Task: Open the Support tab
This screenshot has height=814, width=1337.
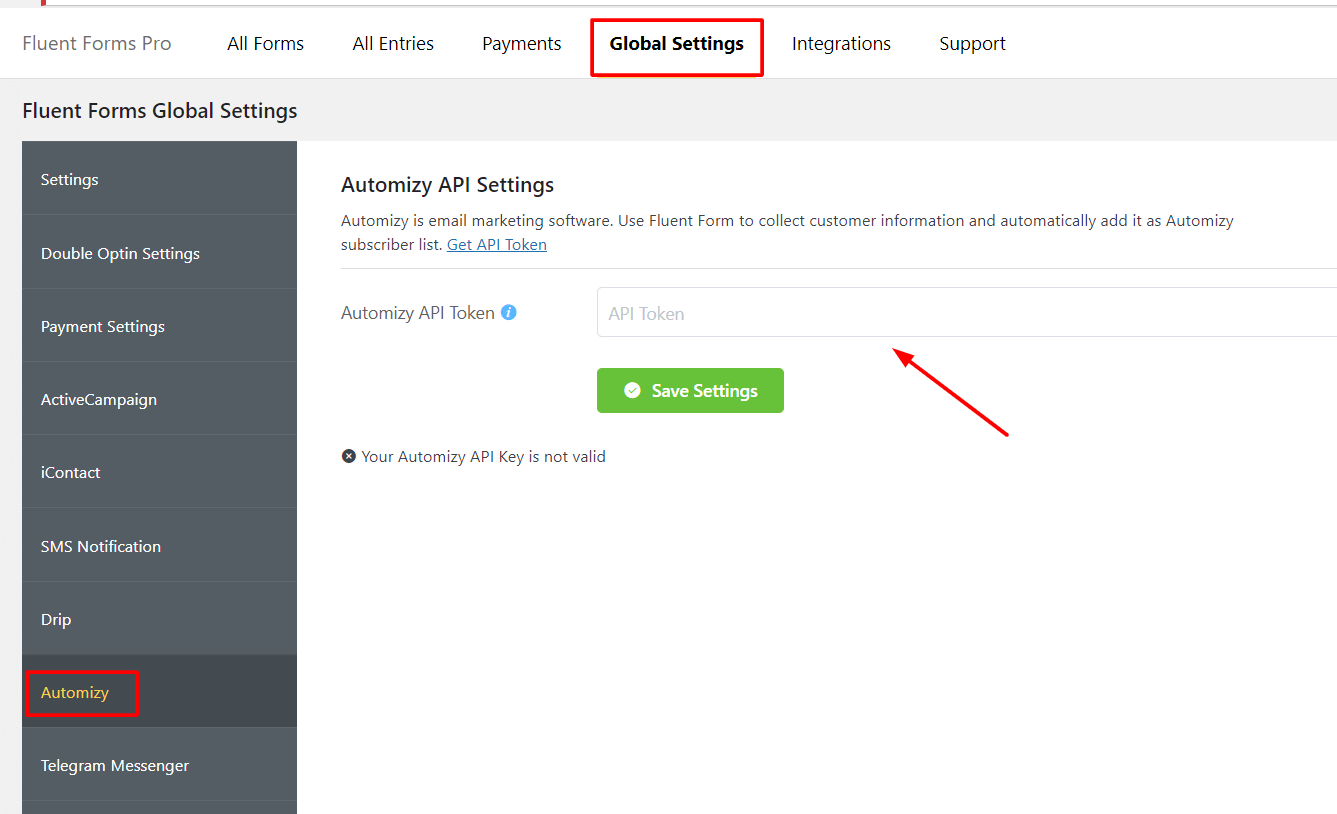Action: pos(973,44)
